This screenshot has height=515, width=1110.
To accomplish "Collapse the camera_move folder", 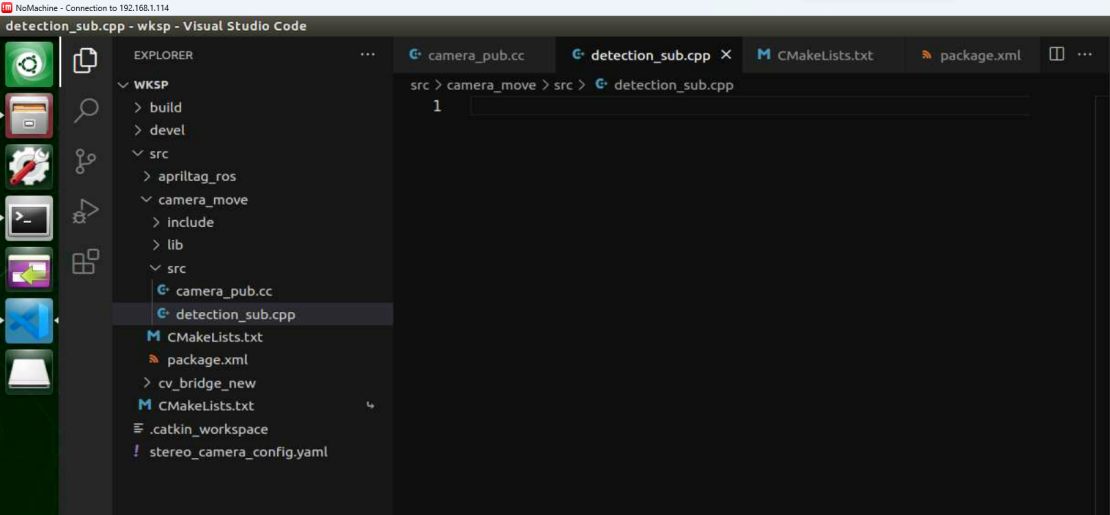I will 252,200.
